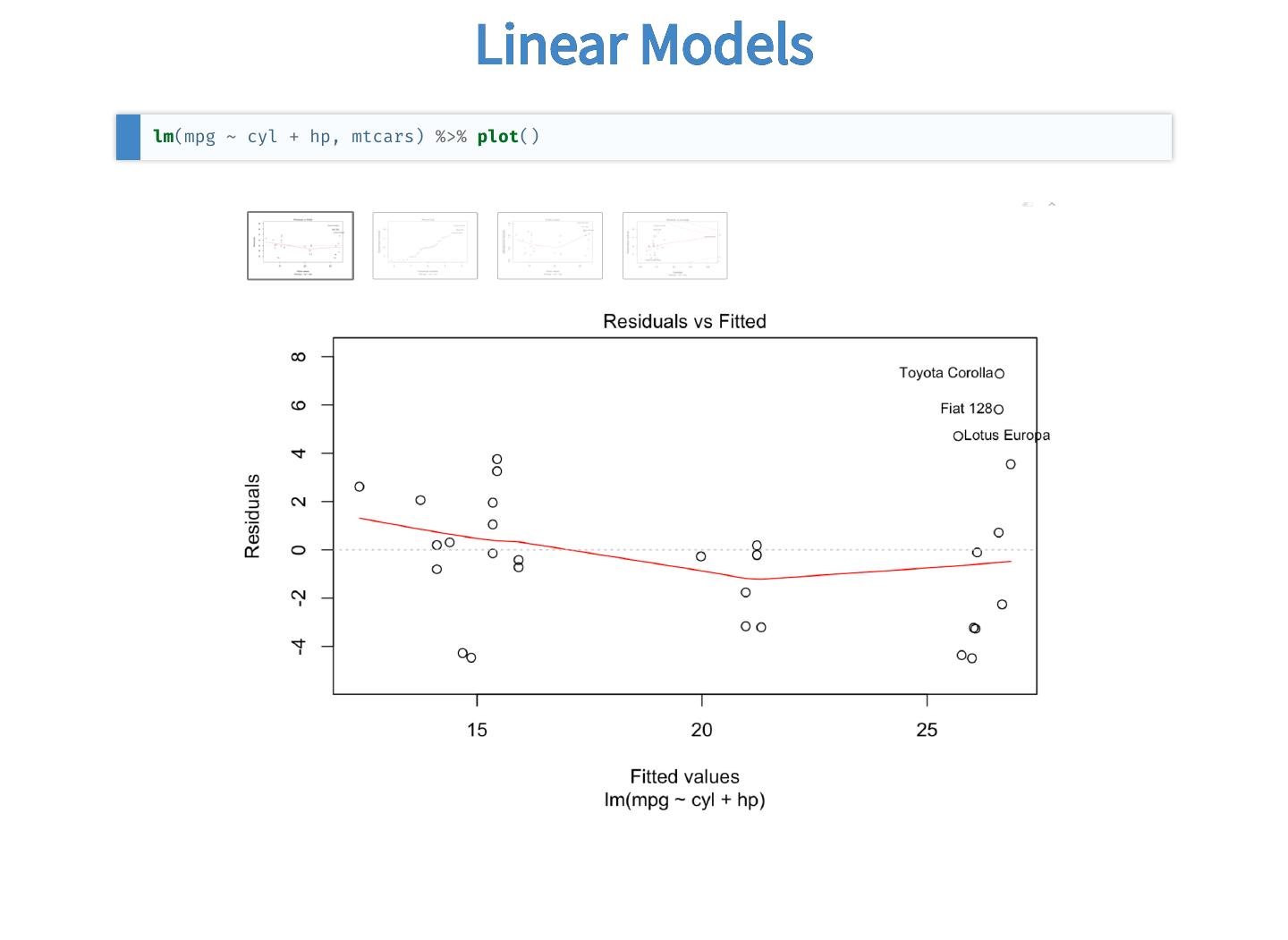Viewport: 1288px width, 940px height.
Task: Select the Residuals vs Fitted plot thumbnail
Action: pyautogui.click(x=301, y=246)
